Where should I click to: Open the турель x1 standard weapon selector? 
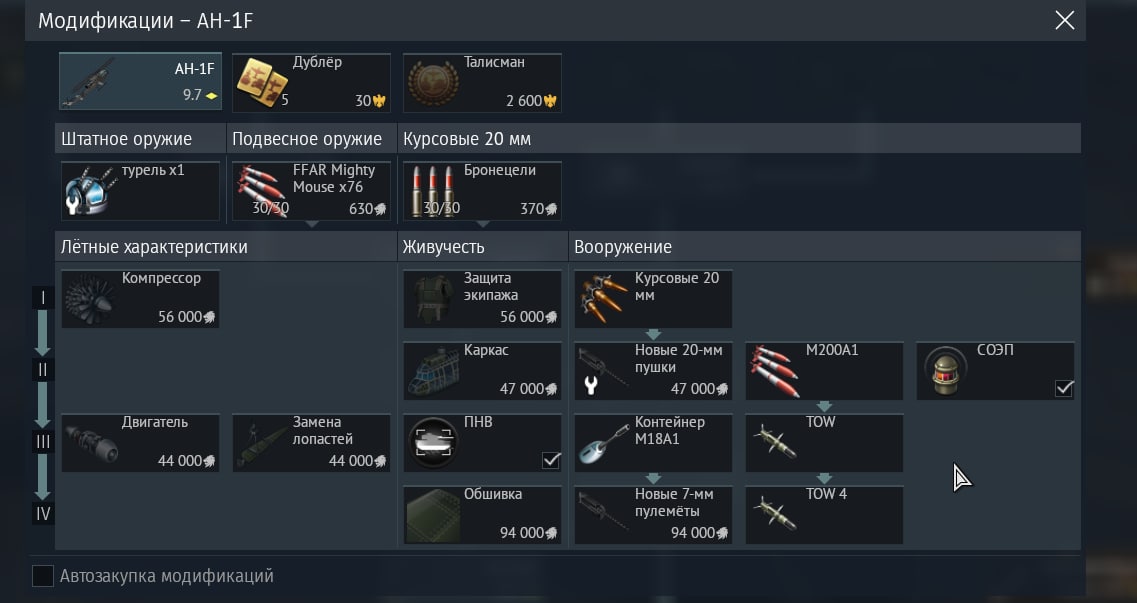click(140, 191)
